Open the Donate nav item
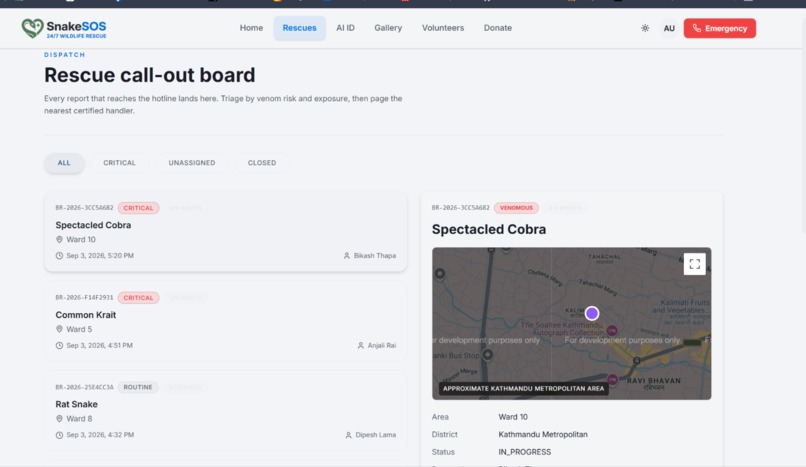The width and height of the screenshot is (806, 467). pyautogui.click(x=498, y=28)
